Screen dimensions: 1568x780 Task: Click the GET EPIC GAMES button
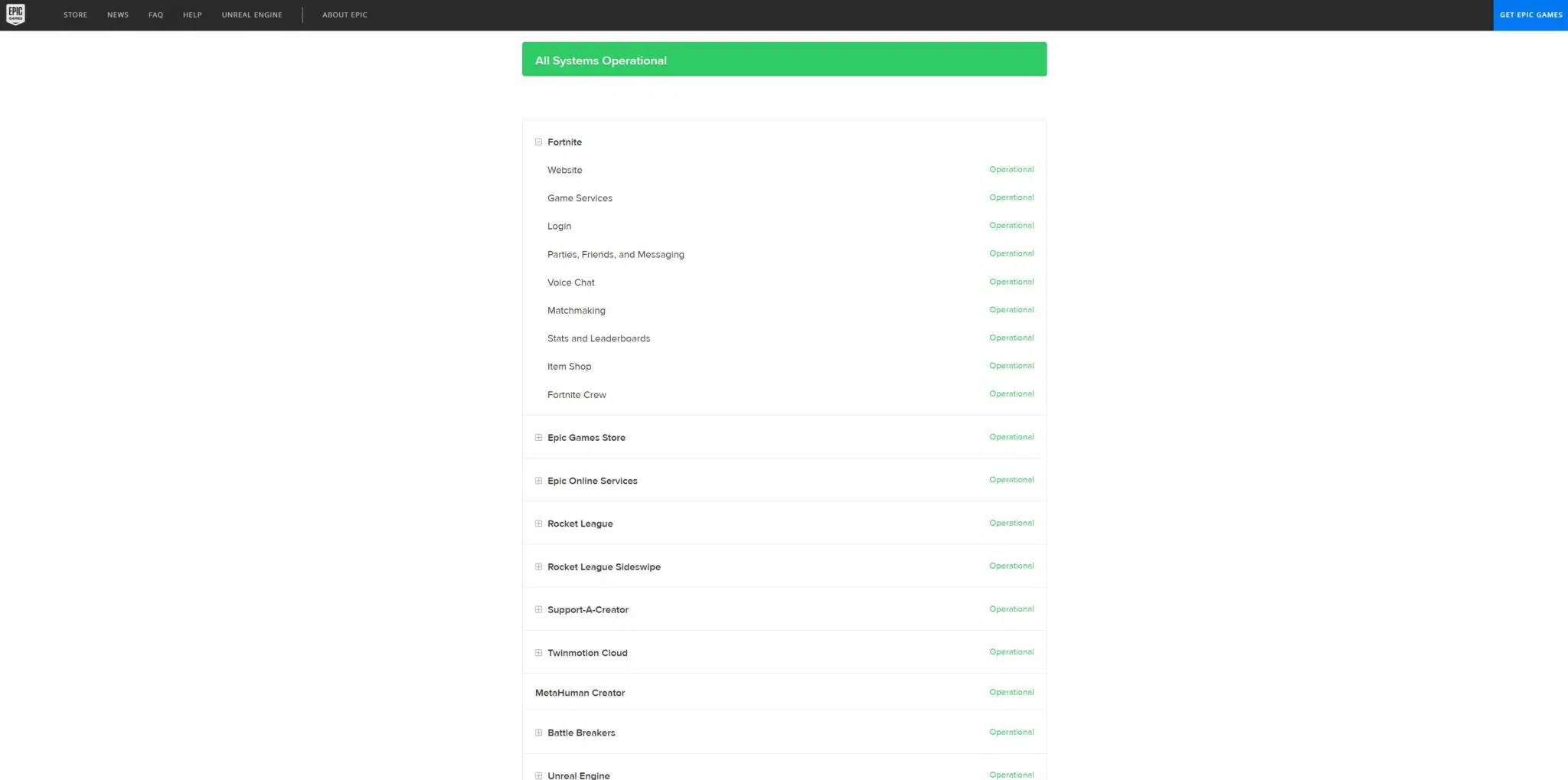[x=1530, y=15]
